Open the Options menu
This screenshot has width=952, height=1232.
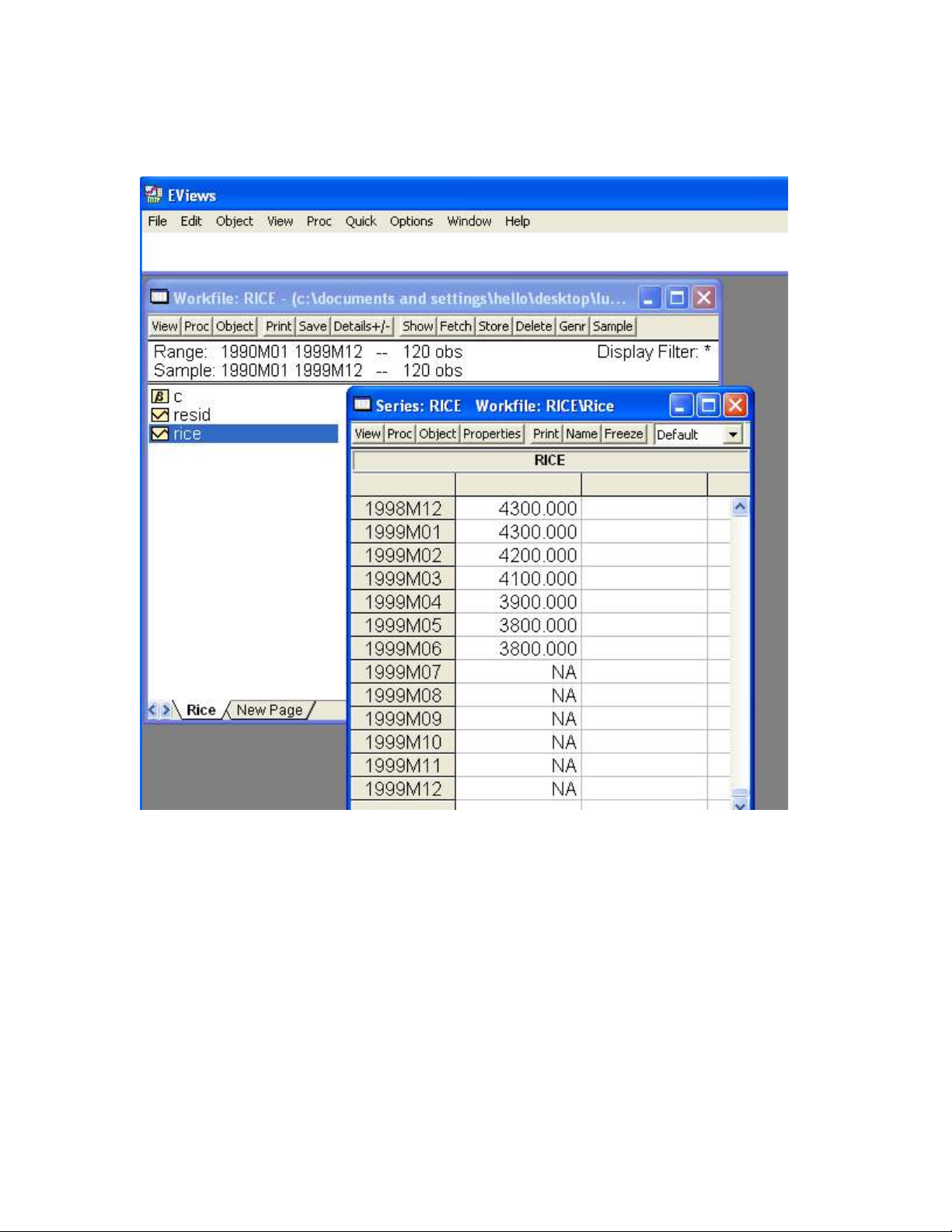point(411,221)
